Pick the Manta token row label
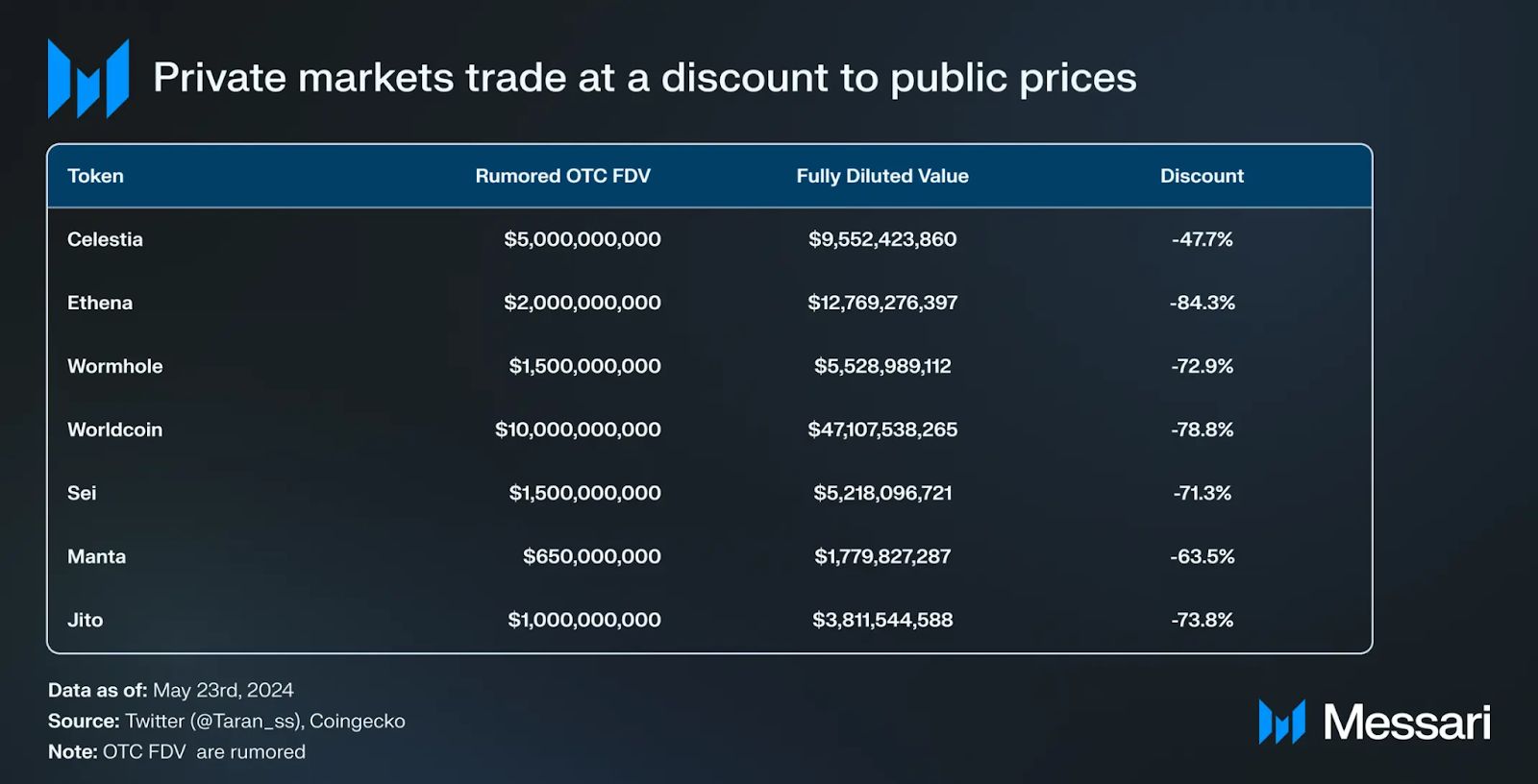Screen dimensions: 1538x784 tap(96, 556)
